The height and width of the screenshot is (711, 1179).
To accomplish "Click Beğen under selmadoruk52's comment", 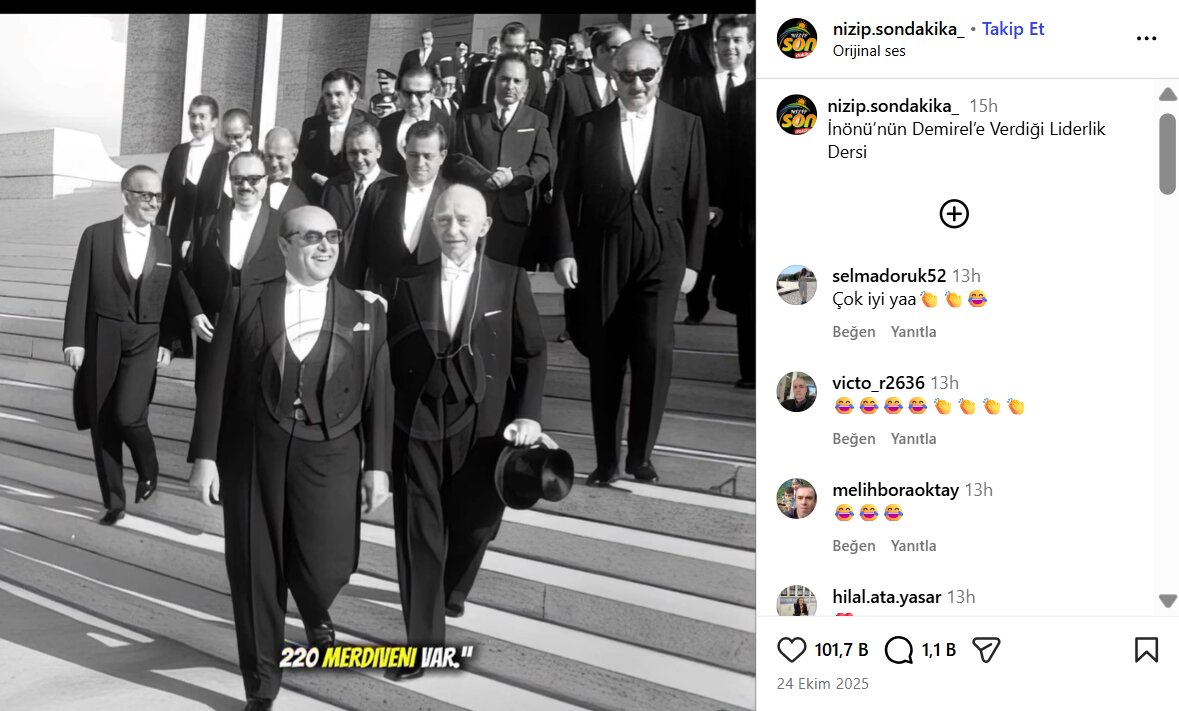I will [853, 332].
